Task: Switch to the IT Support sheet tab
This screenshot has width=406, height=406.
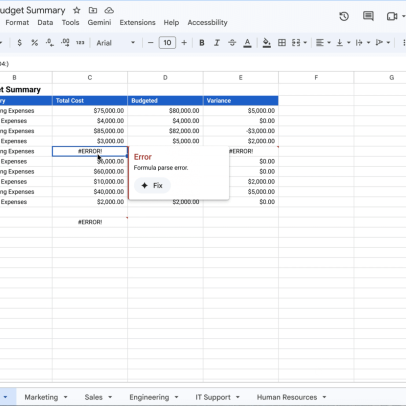Action: pyautogui.click(x=213, y=397)
